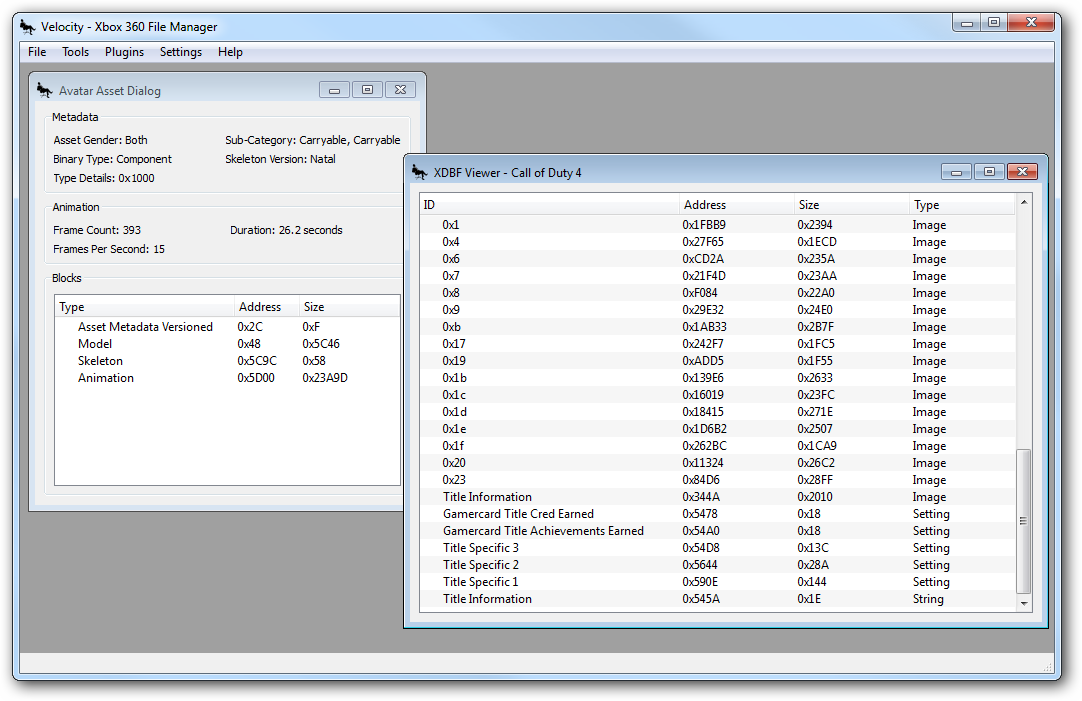
Task: Select the 0x1 image entry
Action: pos(718,225)
